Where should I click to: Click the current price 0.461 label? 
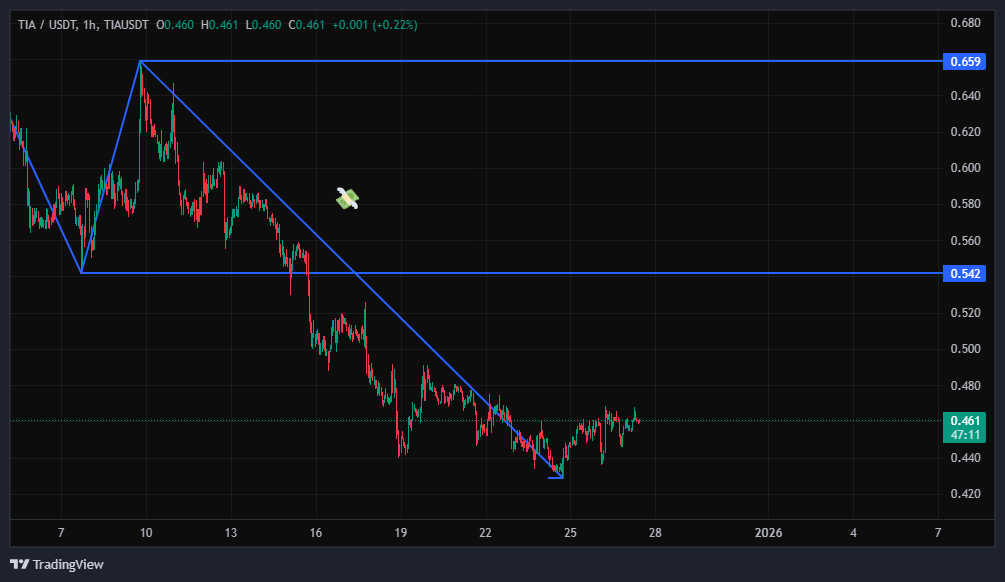pyautogui.click(x=965, y=420)
